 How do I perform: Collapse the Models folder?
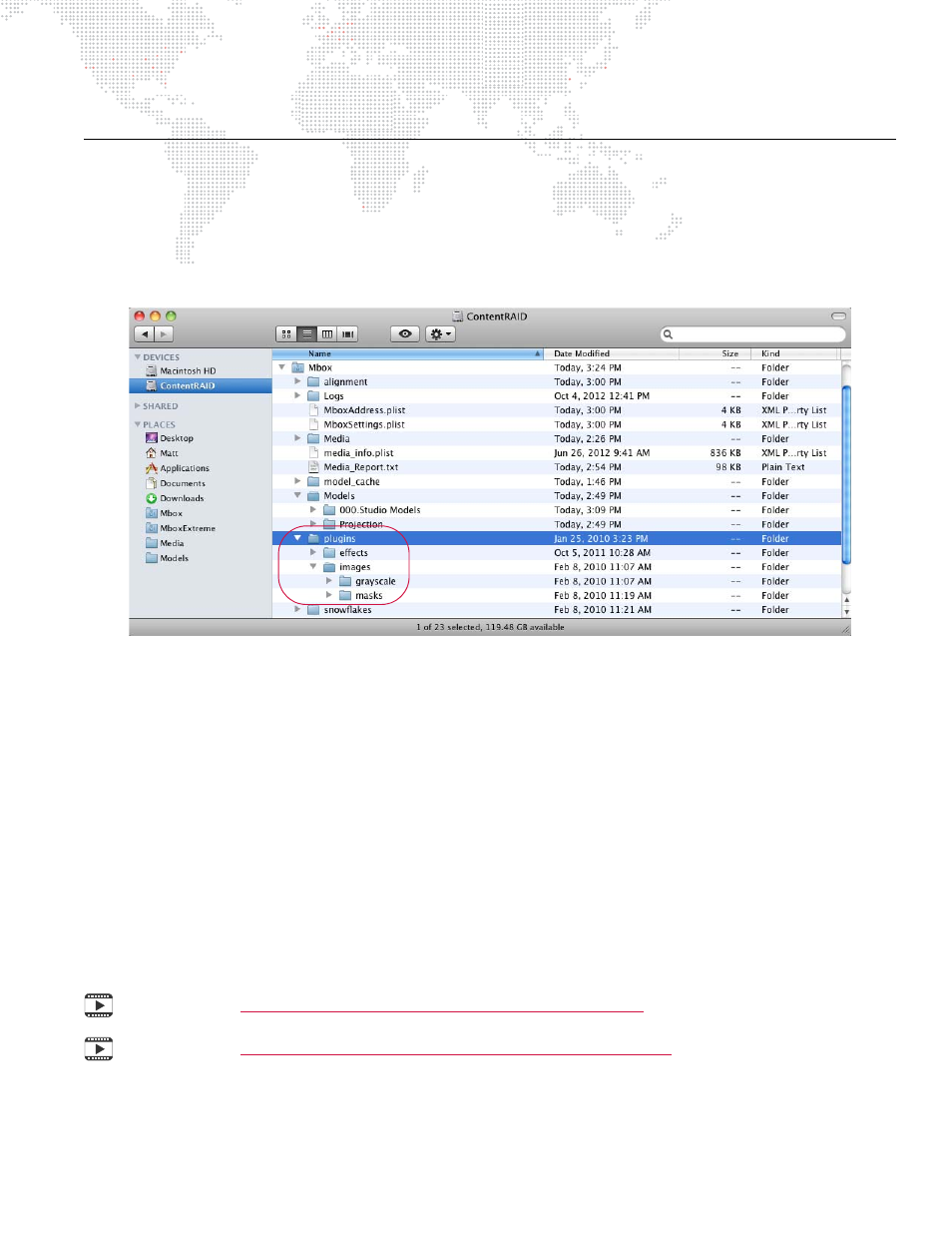297,495
